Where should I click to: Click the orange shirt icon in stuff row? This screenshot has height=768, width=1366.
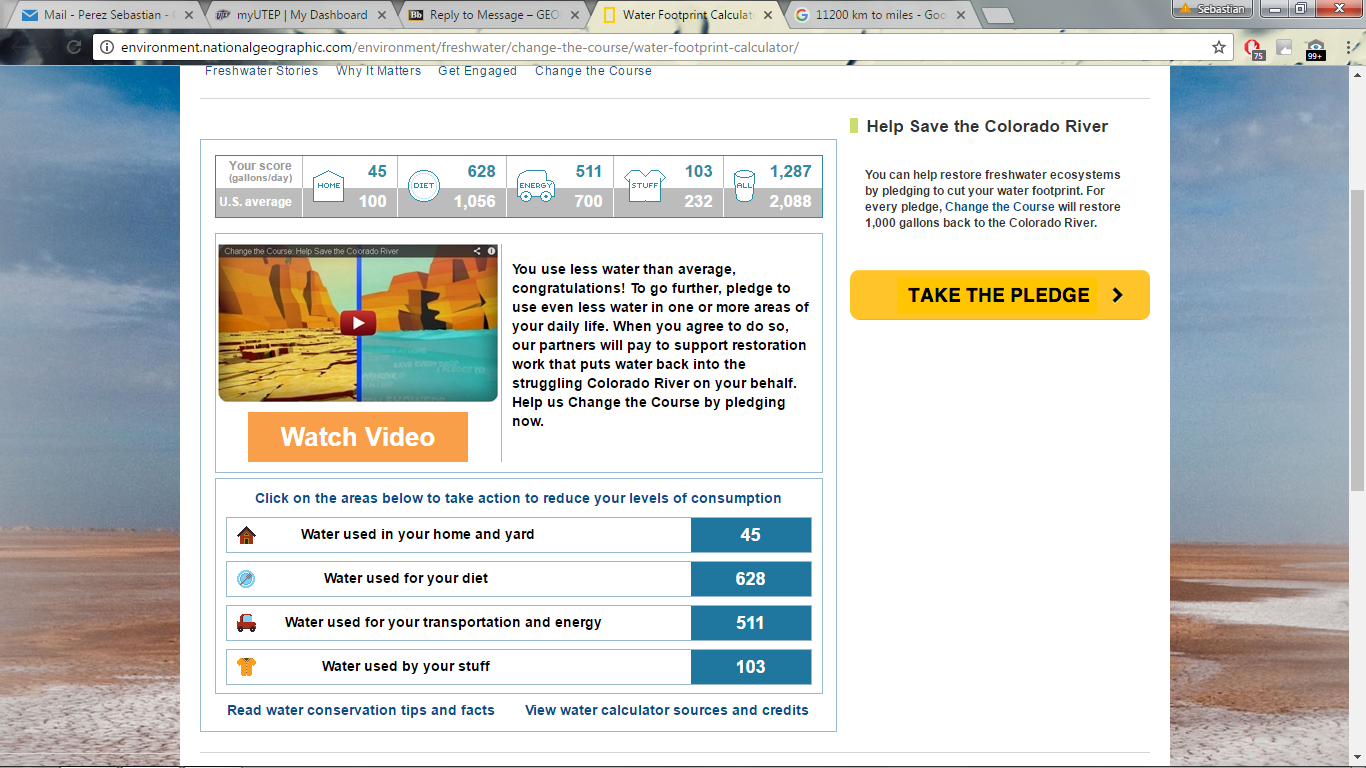pyautogui.click(x=246, y=667)
